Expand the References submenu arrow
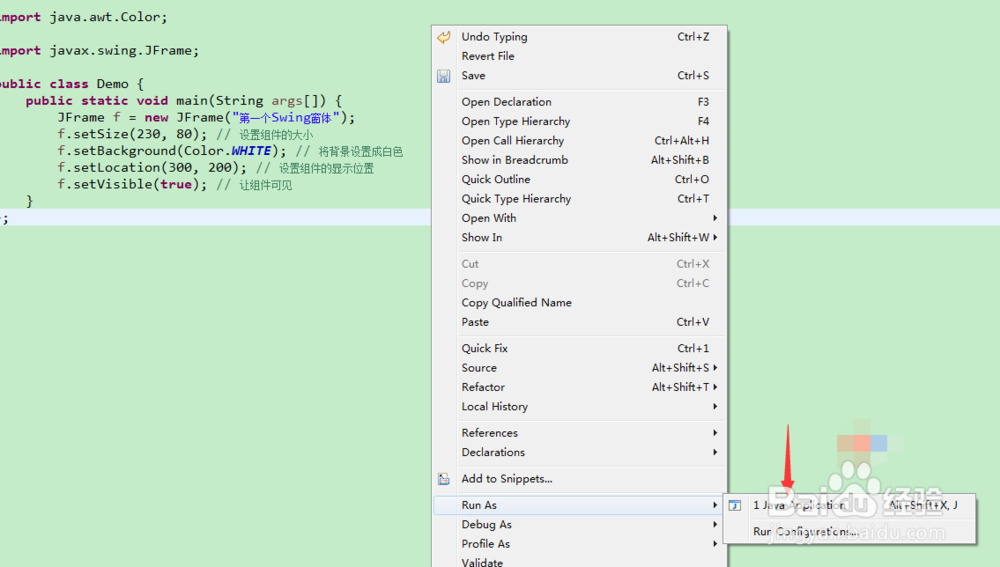The image size is (1000, 567). (x=715, y=433)
